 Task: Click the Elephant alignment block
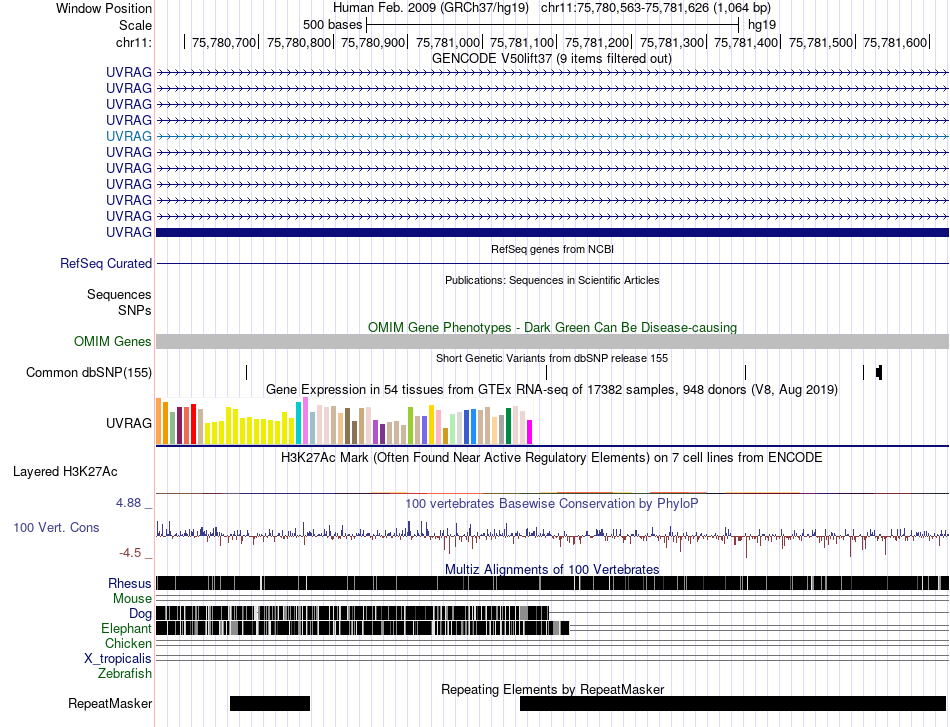[362, 628]
